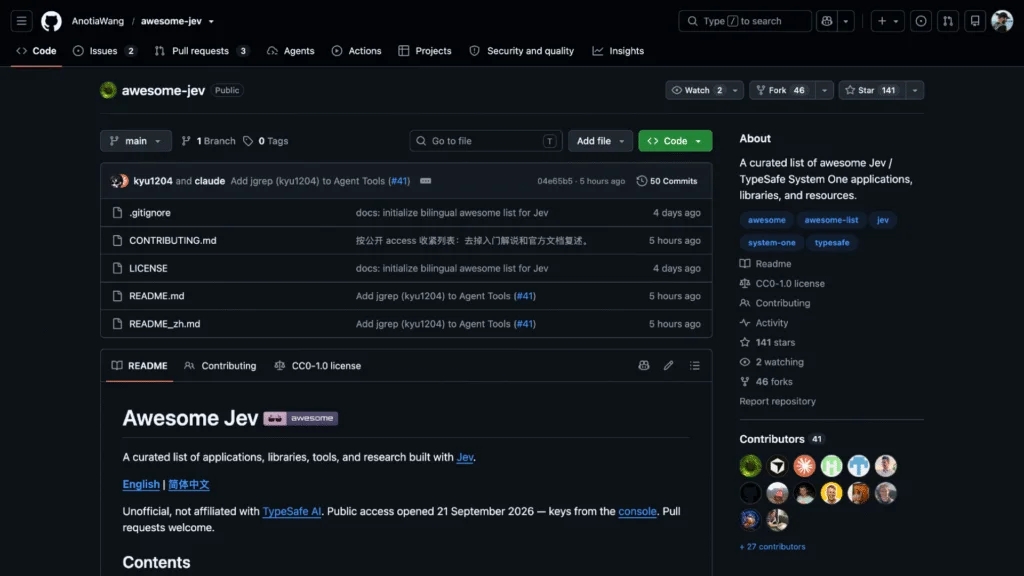Star the awesome-jev repository
1024x576 pixels.
tap(871, 90)
